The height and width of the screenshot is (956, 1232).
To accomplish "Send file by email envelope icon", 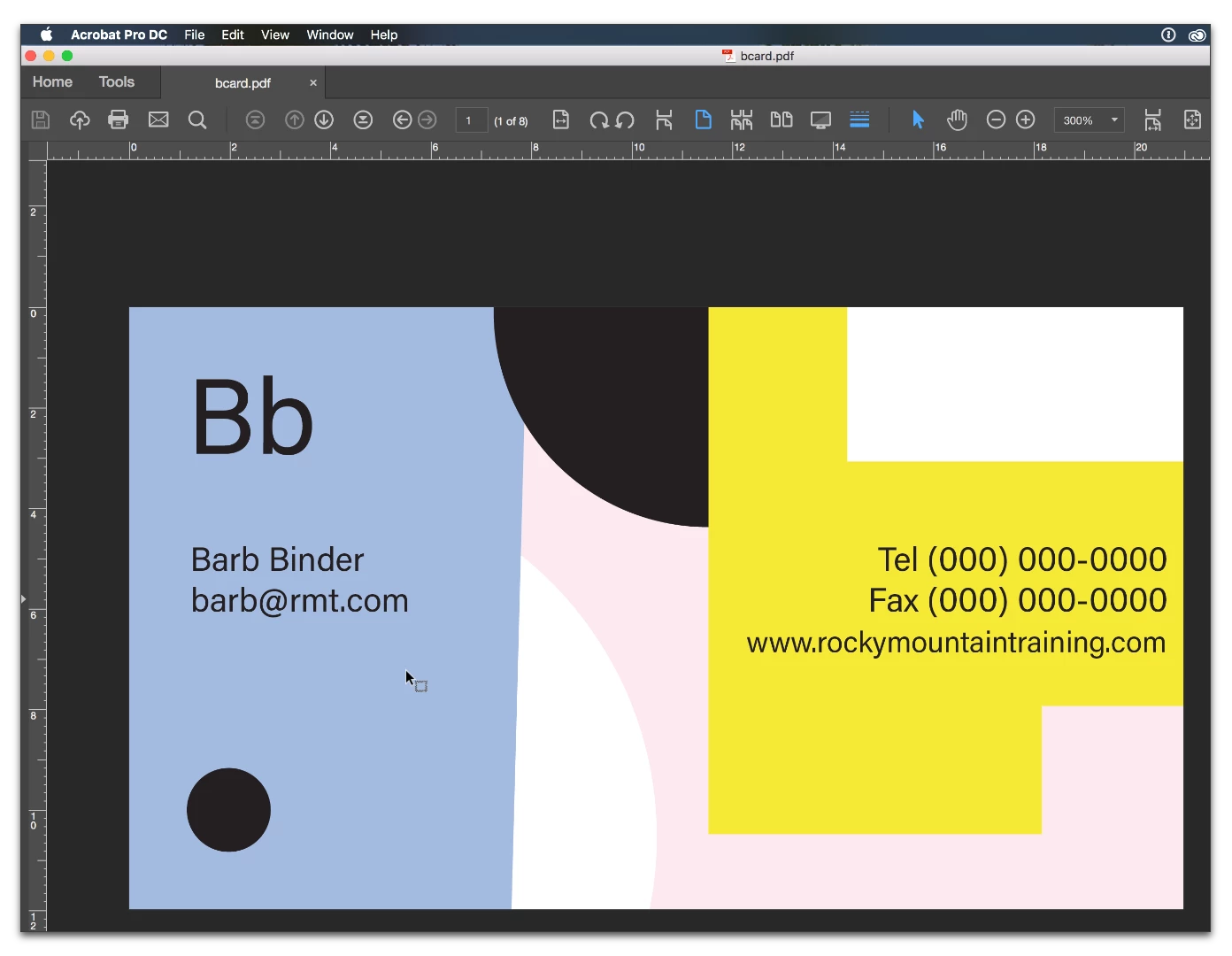I will [x=158, y=119].
